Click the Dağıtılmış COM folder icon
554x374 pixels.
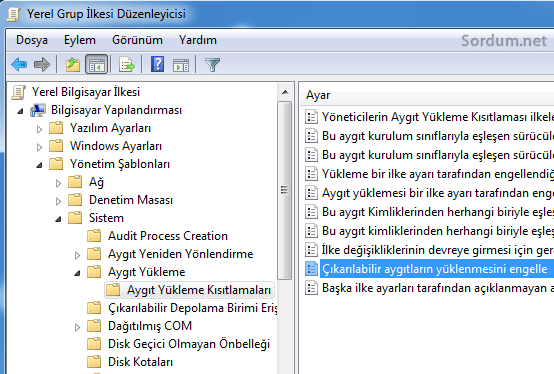click(94, 326)
